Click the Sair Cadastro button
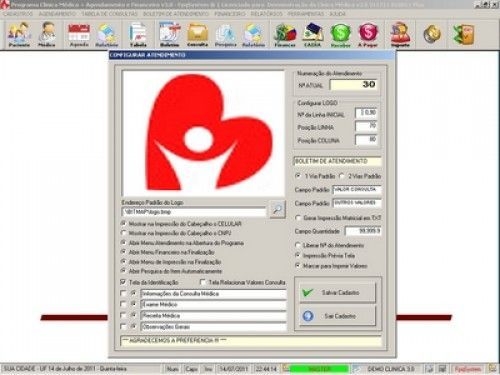Image resolution: width=500 pixels, height=375 pixels. (337, 316)
